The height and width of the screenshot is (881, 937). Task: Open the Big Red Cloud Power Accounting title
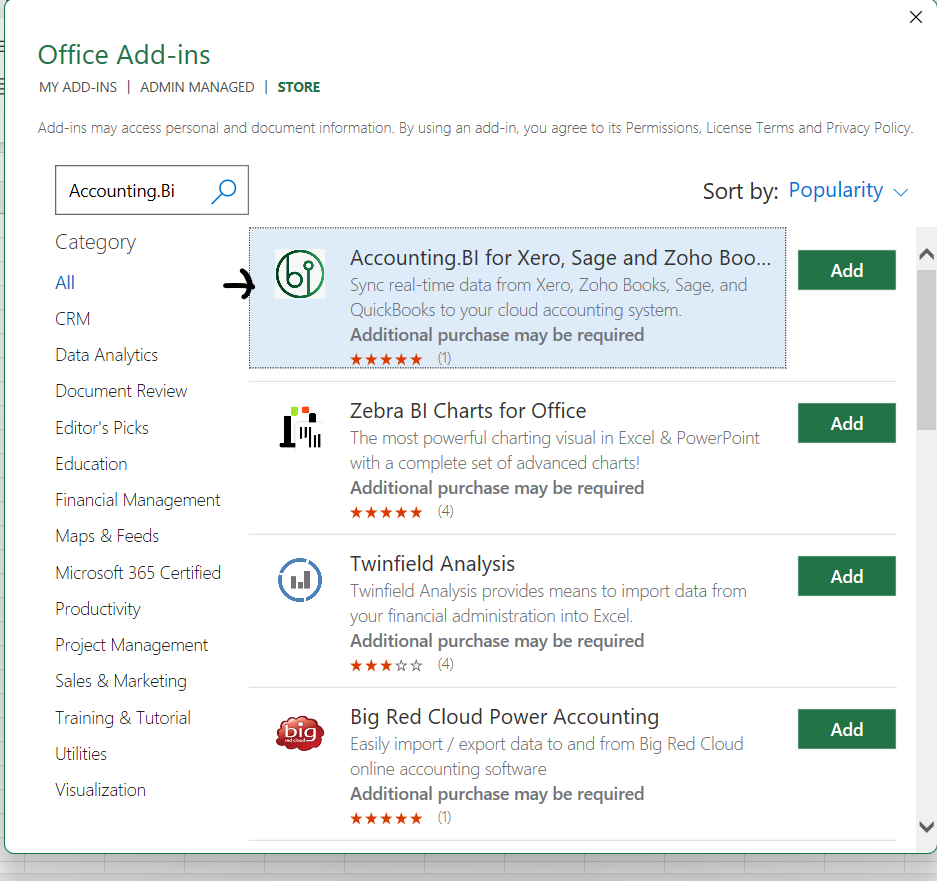click(x=504, y=717)
